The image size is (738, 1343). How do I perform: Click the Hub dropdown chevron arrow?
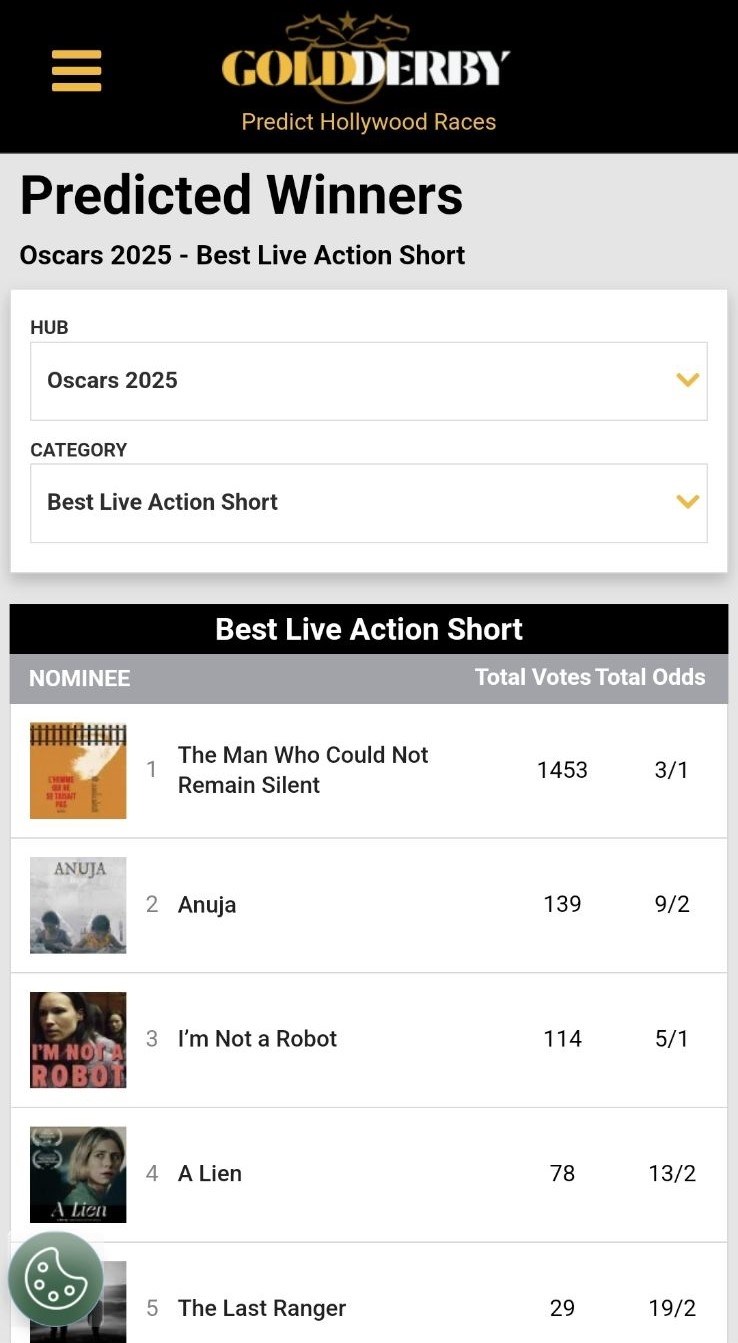pyautogui.click(x=687, y=380)
